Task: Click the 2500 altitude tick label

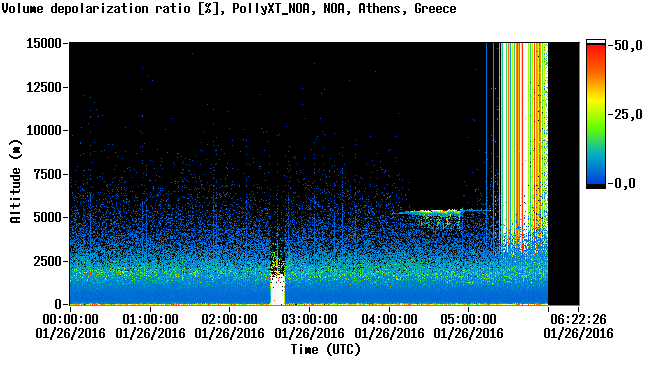Action: click(47, 261)
